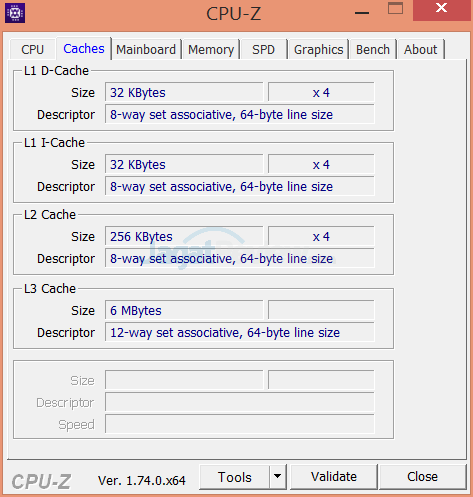Minimize the CPU-Z window
Screen dimensions: 473x497
[x=362, y=13]
